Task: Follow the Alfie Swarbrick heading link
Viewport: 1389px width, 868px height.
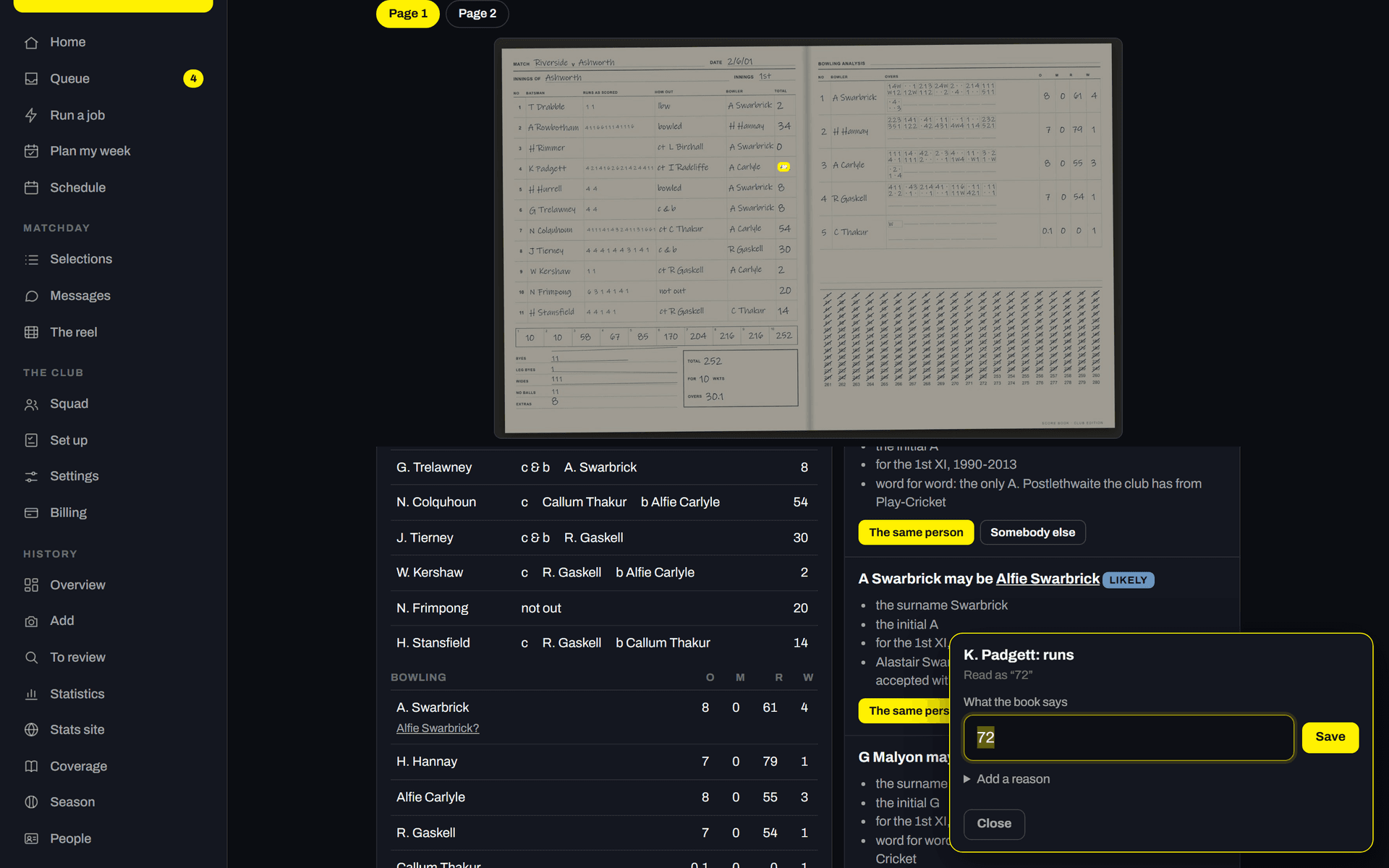Action: pyautogui.click(x=1048, y=579)
